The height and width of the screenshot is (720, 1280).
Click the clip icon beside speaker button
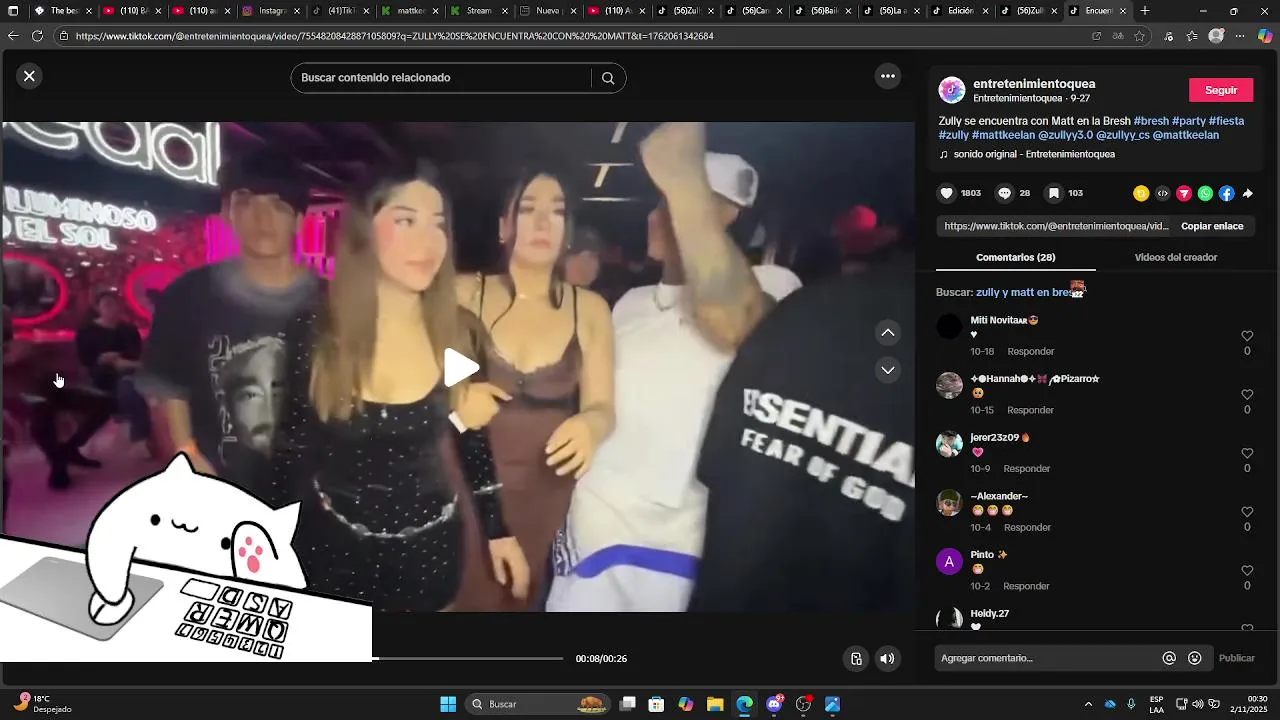[x=856, y=658]
